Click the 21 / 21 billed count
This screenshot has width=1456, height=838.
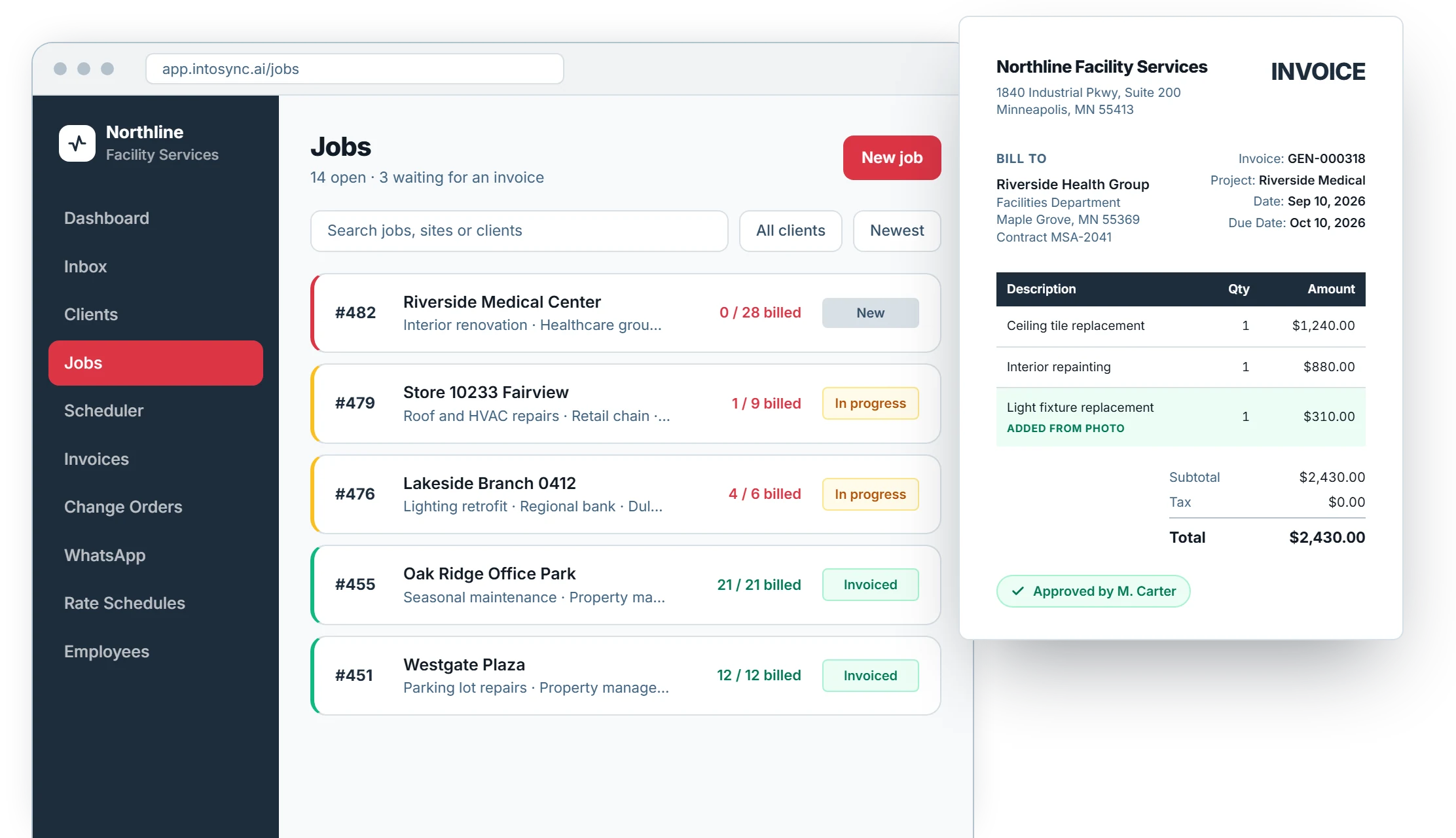click(759, 585)
